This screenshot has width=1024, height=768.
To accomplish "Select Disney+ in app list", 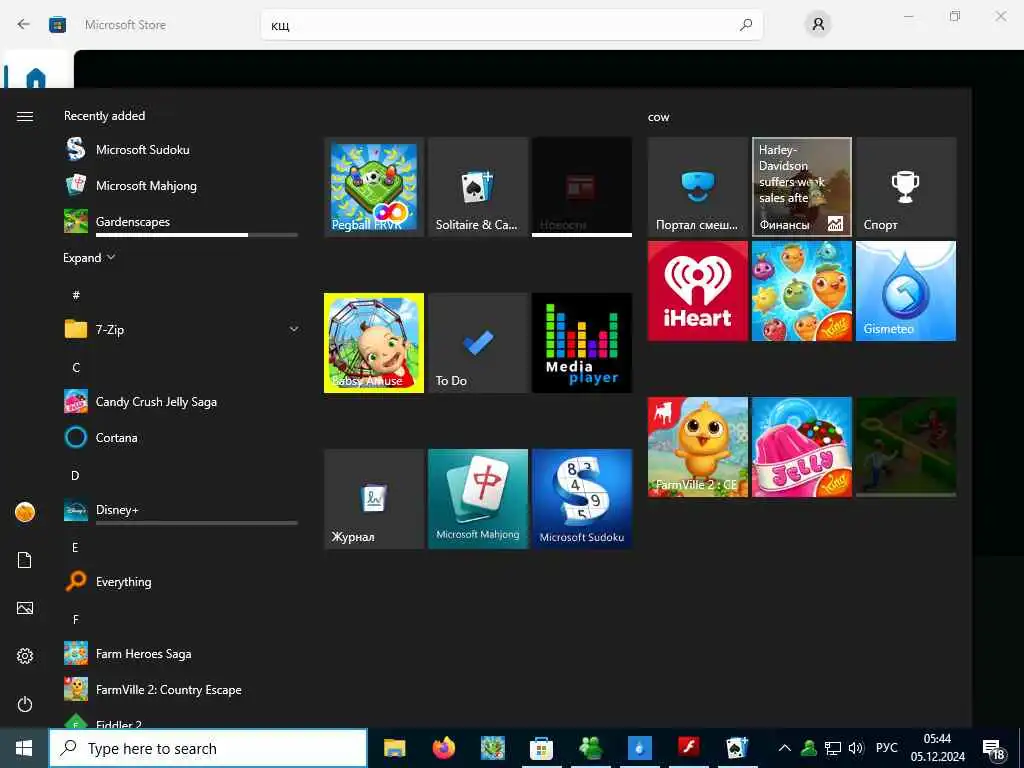I will click(182, 510).
